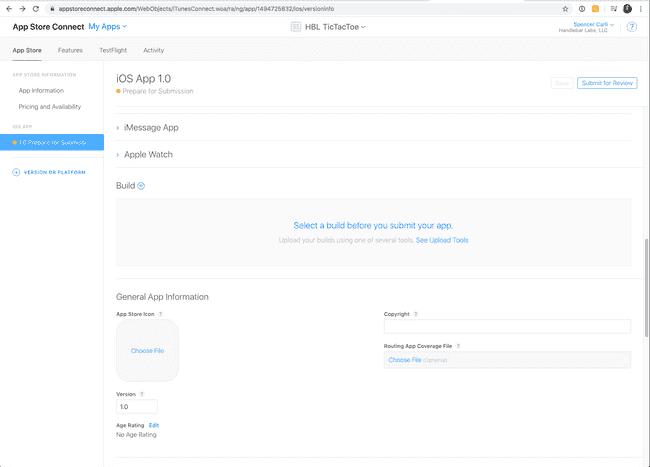
Task: Open the My Apps dropdown
Action: click(x=107, y=27)
